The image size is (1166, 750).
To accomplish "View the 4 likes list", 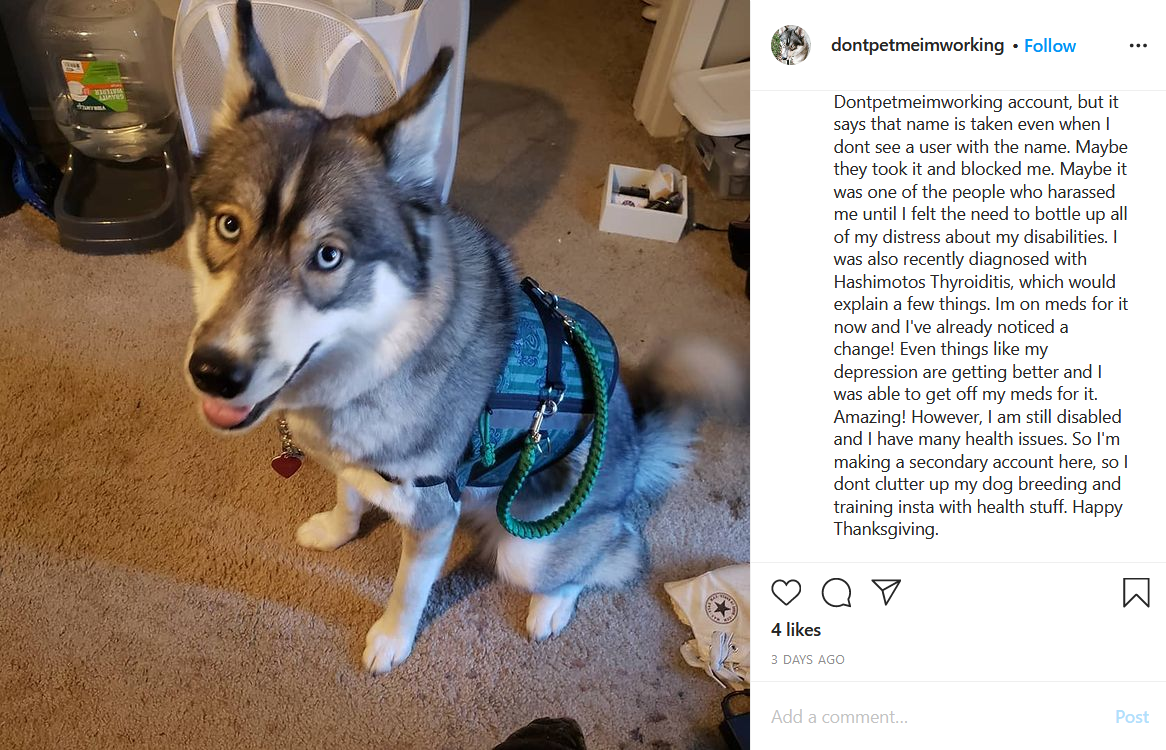I will 796,630.
